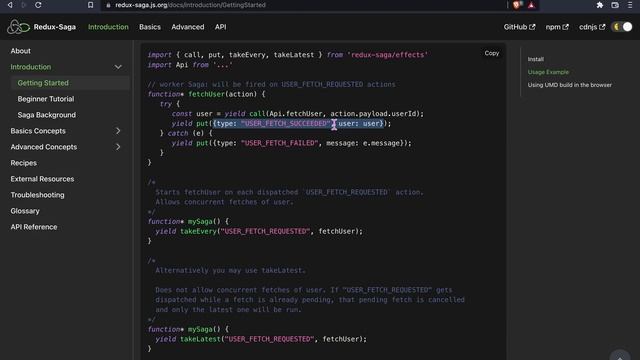
Task: Open Saga Background in sidebar
Action: (47, 115)
